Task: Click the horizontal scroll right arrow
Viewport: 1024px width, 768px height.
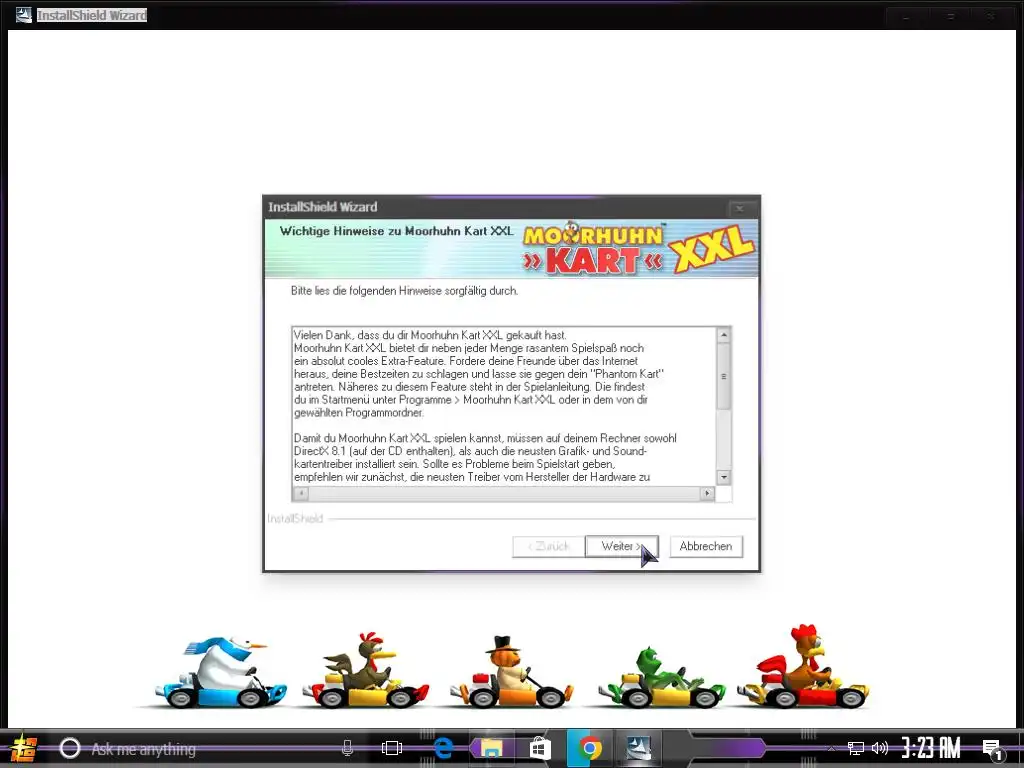Action: (x=707, y=493)
